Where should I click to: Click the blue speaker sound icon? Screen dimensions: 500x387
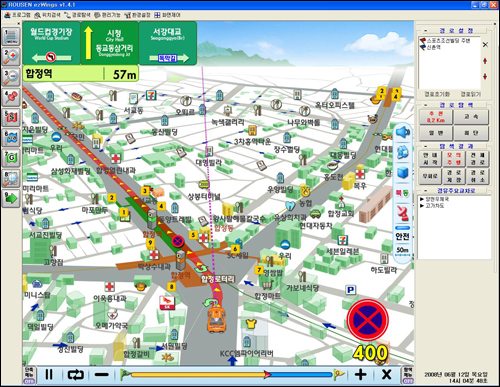403,132
